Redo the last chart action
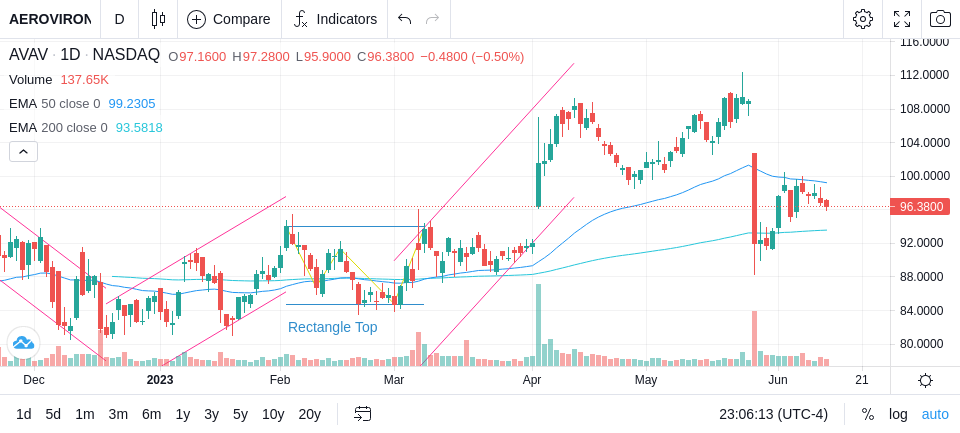960x433 pixels. (x=432, y=19)
